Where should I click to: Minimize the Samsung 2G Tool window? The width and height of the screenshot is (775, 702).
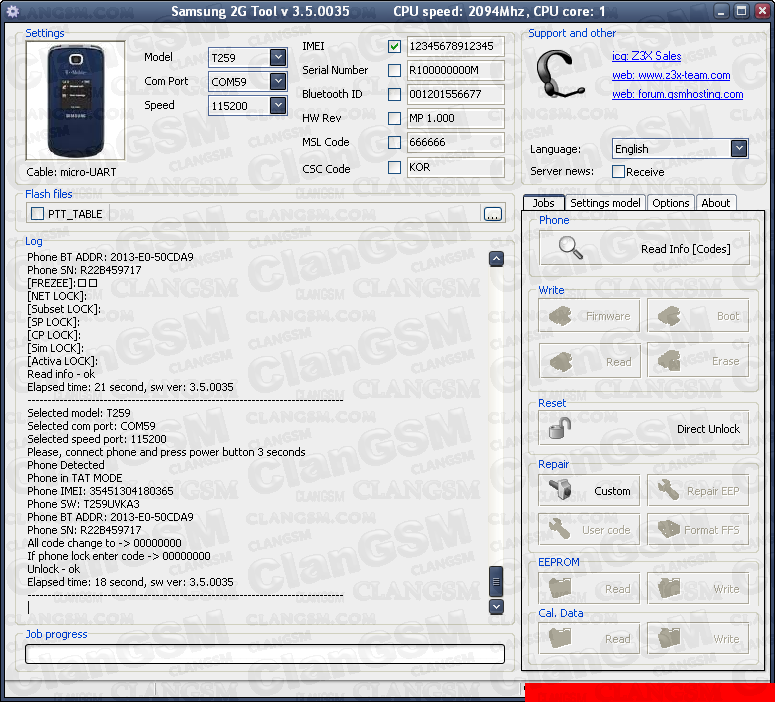point(721,11)
